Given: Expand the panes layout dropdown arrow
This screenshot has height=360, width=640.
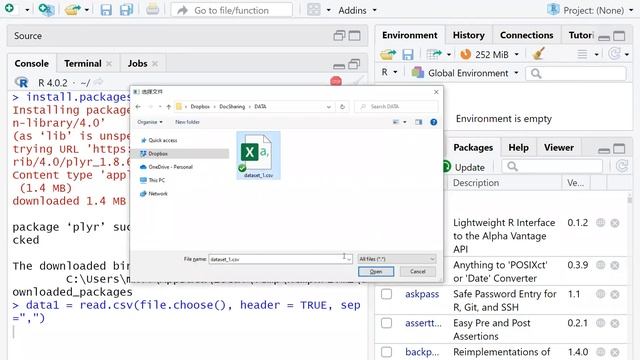Looking at the screenshot, I should pyautogui.click(x=328, y=10).
